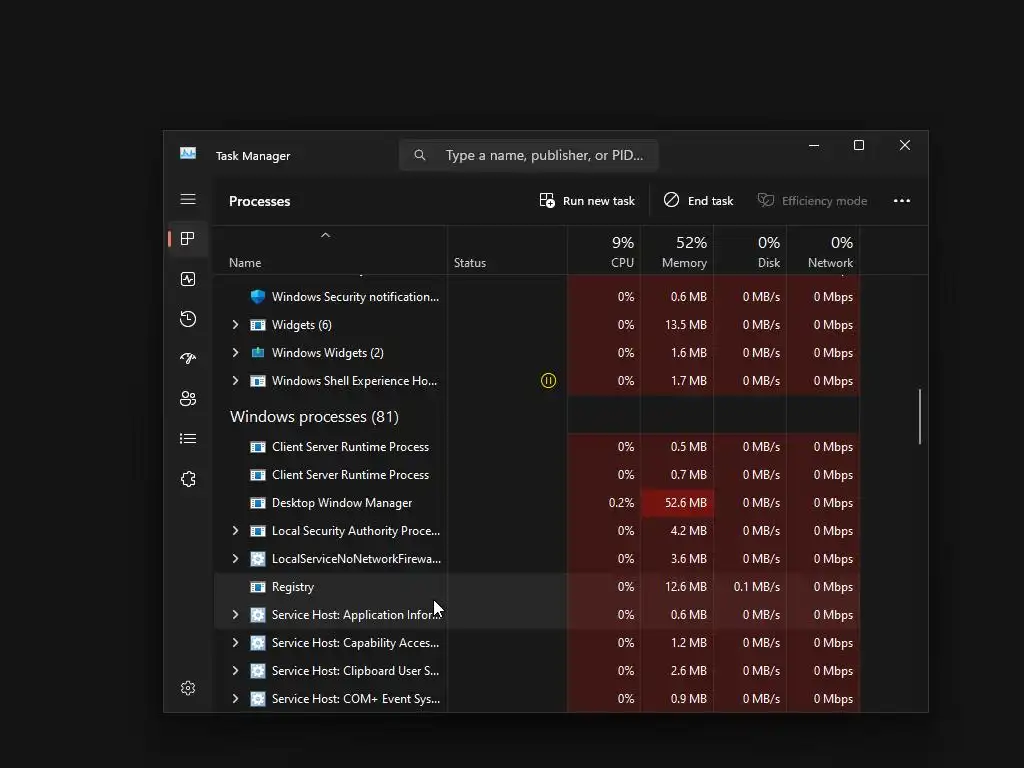Open the Startup apps sidebar page
1024x768 pixels.
188,359
